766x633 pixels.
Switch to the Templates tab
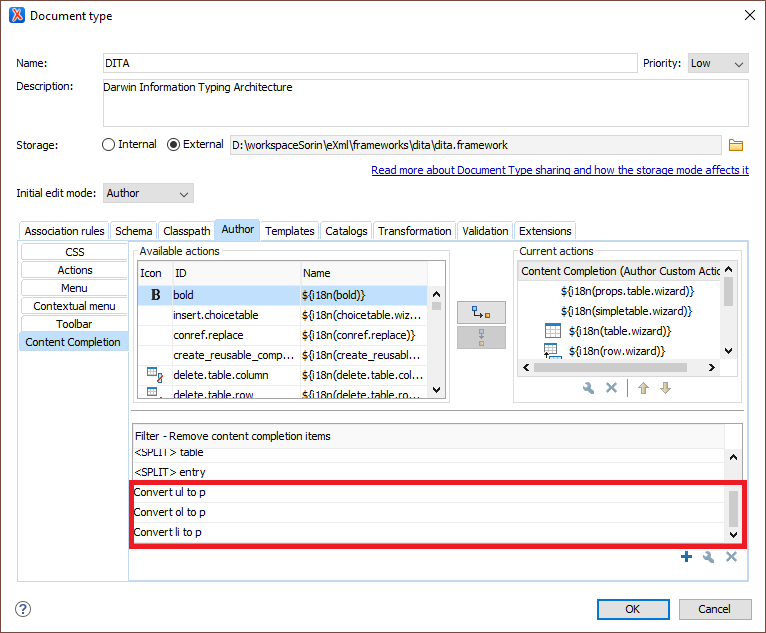pyautogui.click(x=289, y=231)
